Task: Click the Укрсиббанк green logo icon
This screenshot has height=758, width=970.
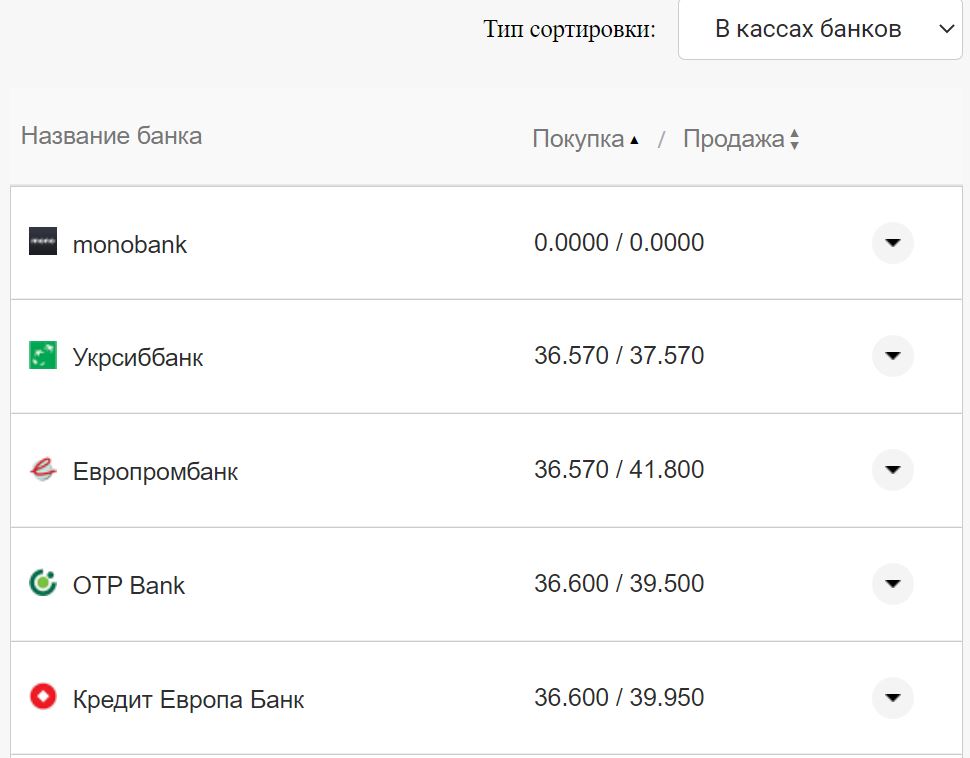Action: click(x=43, y=356)
